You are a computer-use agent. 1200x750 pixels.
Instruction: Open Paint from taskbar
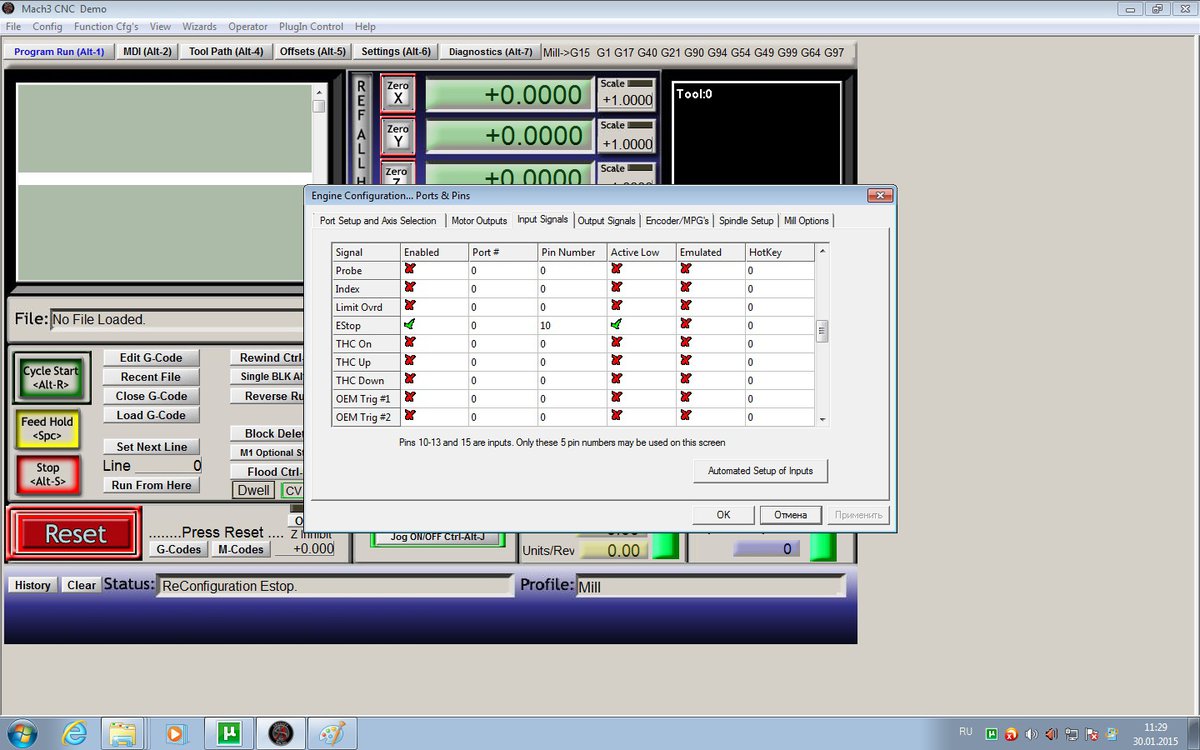pos(331,733)
